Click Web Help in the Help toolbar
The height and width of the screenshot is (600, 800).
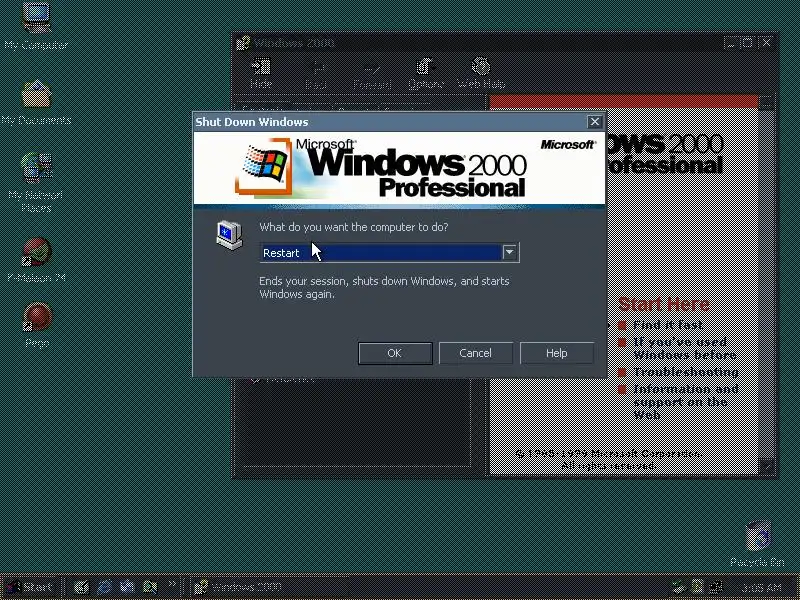click(481, 74)
